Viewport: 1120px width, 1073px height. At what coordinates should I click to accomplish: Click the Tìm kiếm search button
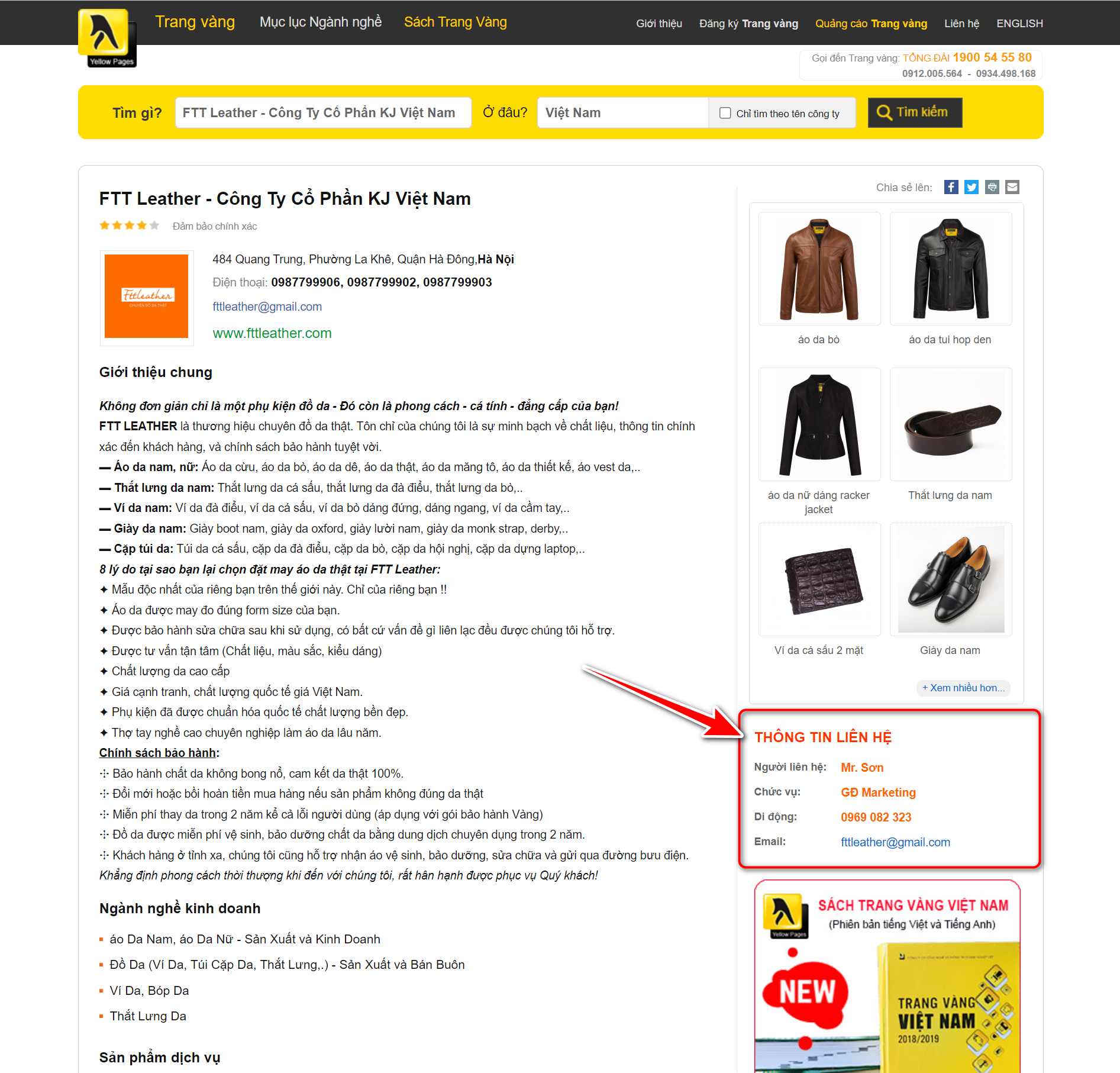click(915, 112)
